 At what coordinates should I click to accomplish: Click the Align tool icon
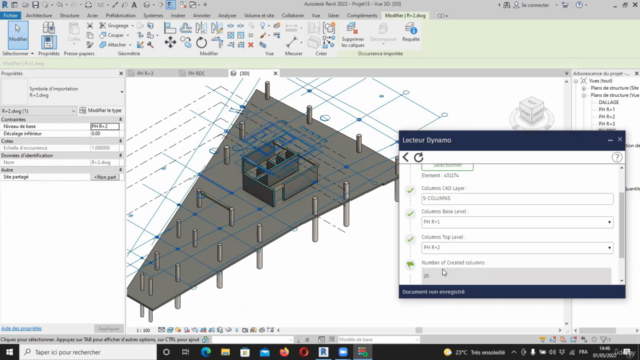pos(170,27)
